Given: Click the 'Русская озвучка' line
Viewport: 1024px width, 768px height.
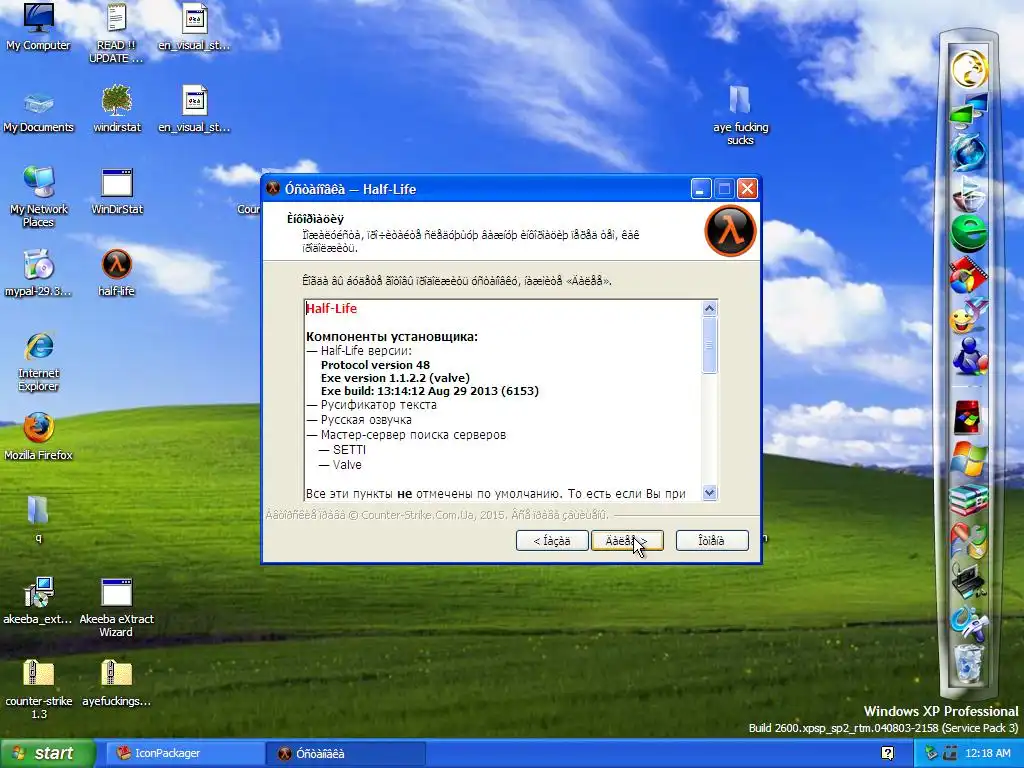Looking at the screenshot, I should [366, 420].
